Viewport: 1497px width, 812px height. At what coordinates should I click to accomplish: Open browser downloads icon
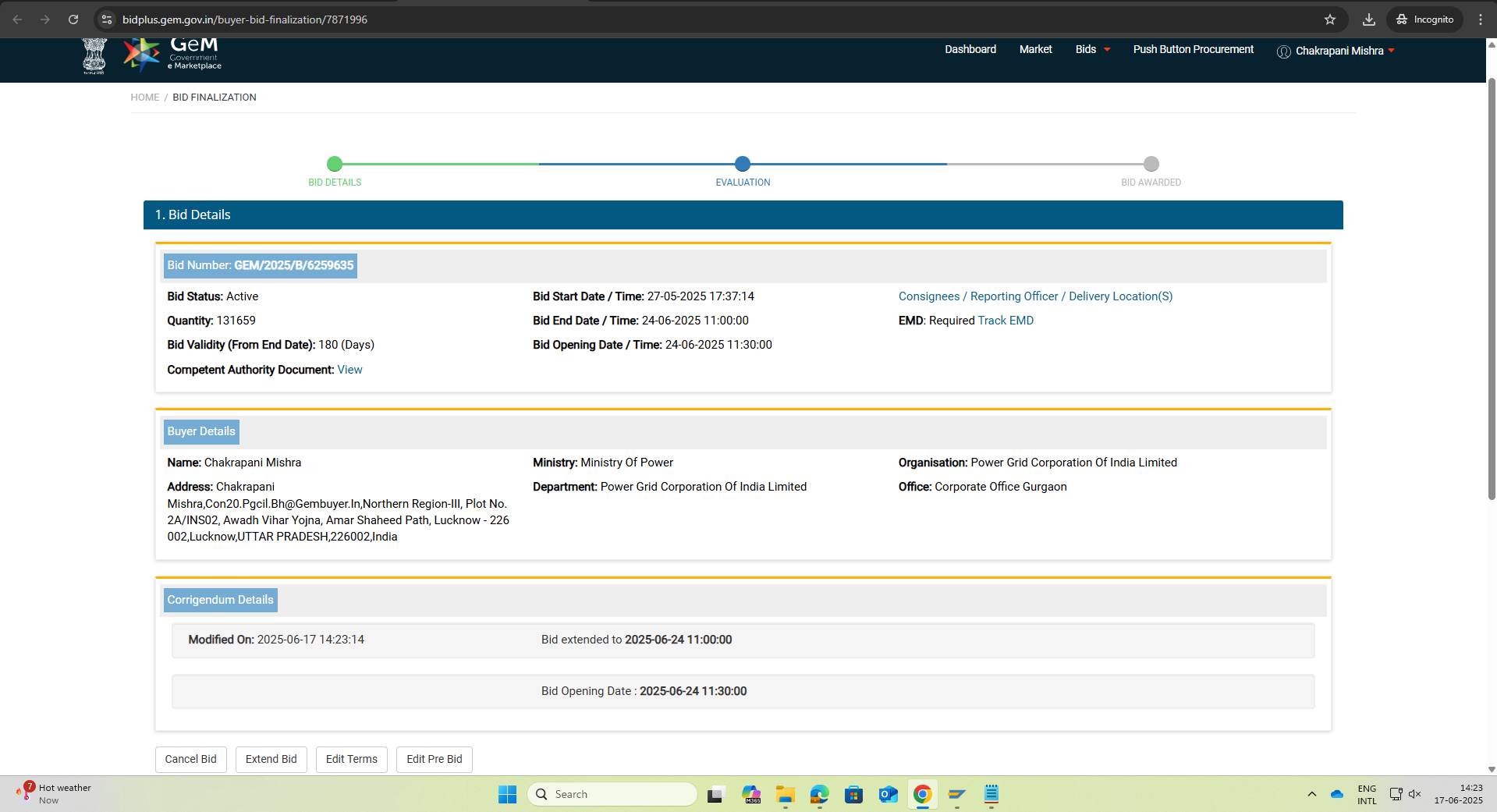tap(1368, 20)
